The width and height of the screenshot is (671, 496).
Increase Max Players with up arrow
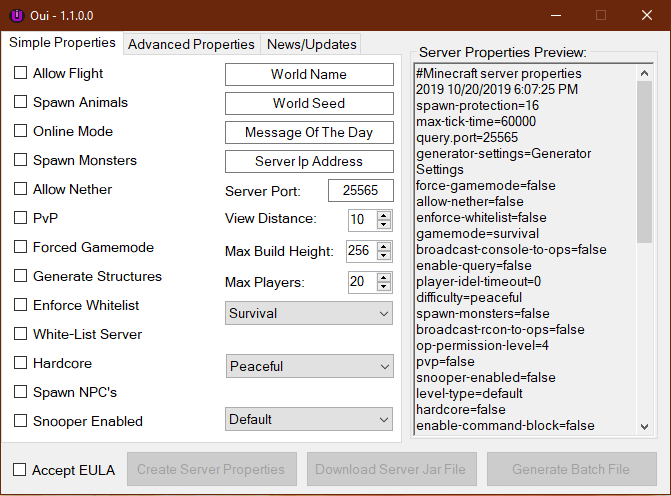click(384, 278)
